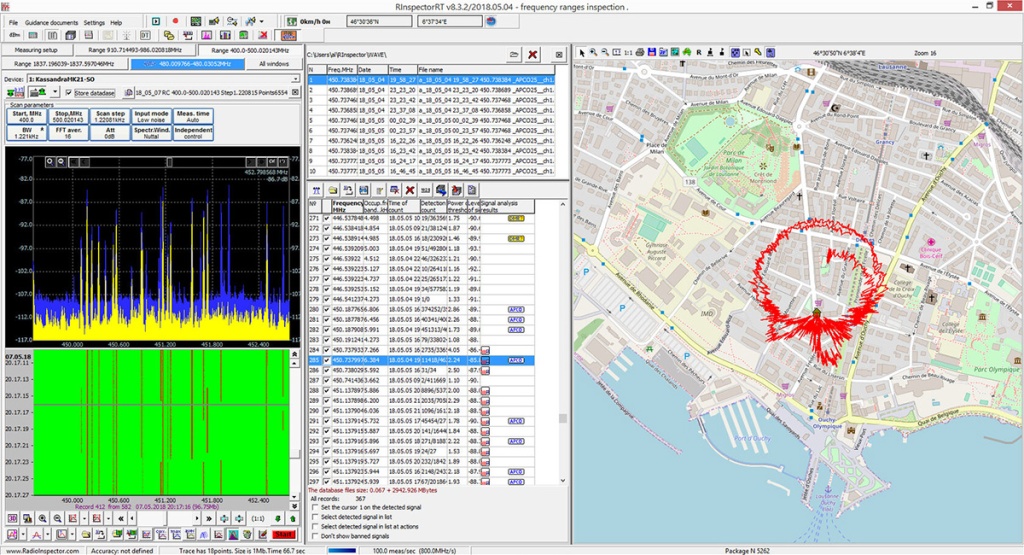Select the arrow pointer tool on map toolbar
Image resolution: width=1024 pixels, height=555 pixels.
coord(581,52)
